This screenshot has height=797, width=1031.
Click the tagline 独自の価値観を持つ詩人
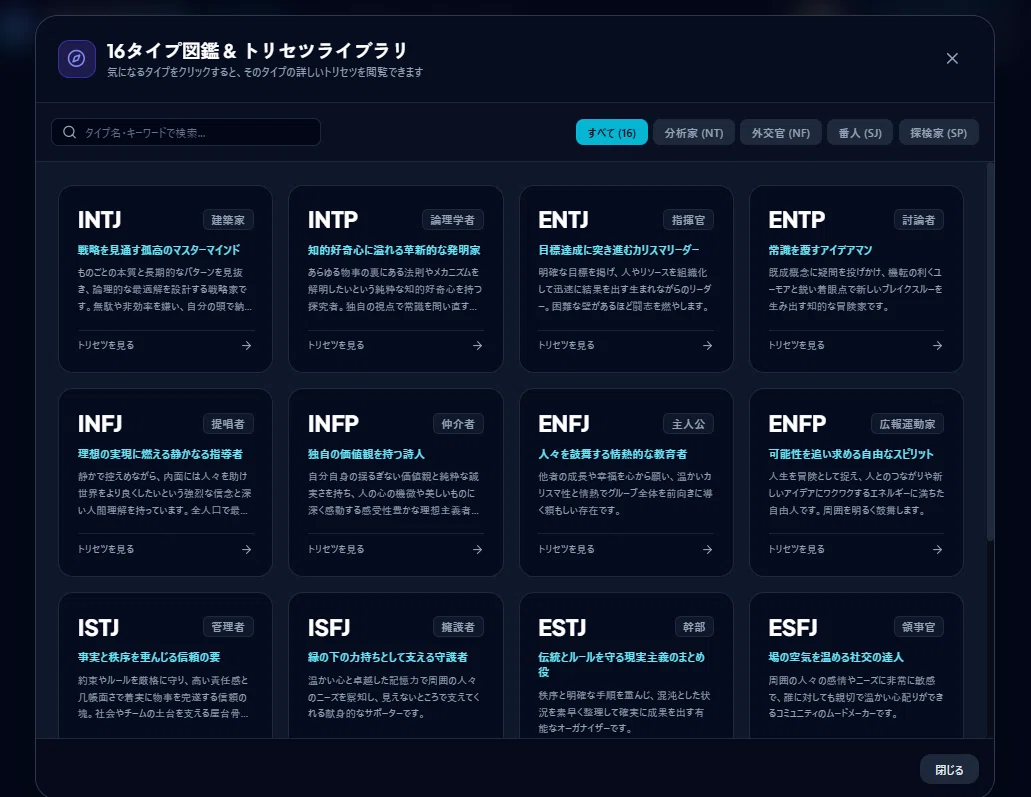point(366,454)
